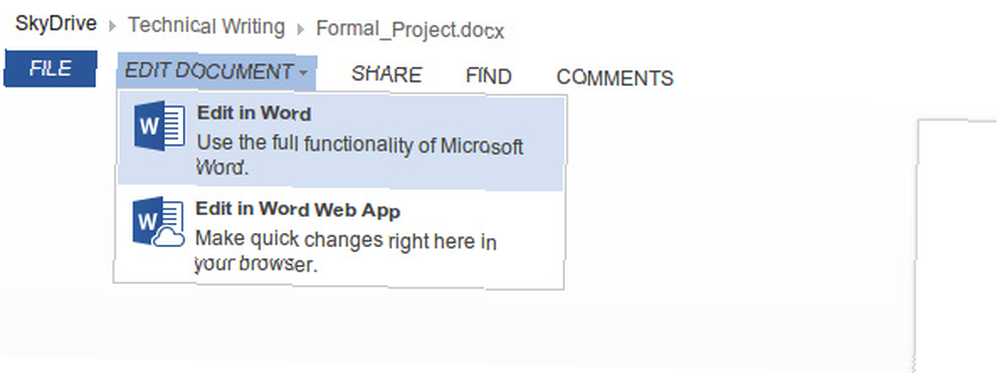
Task: Click the Word icon beside Edit in Word
Action: pos(159,126)
